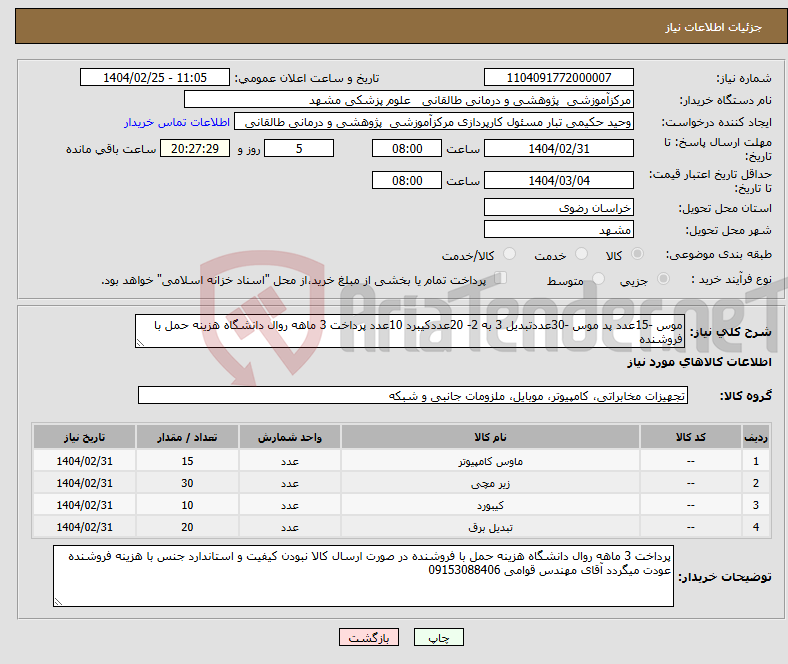Screen dimensions: 788x664
Task: Click the response deadline date 1404/02/31 field
Action: click(558, 148)
